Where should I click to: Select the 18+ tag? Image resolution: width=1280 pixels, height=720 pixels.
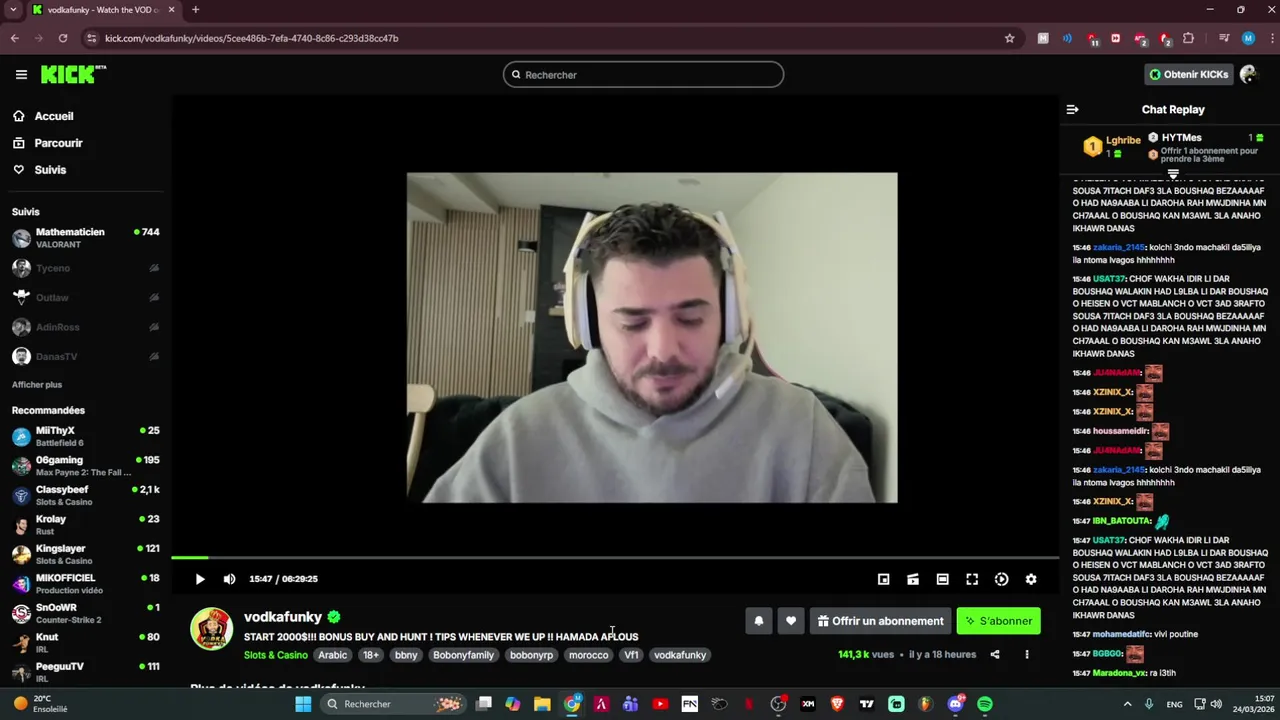(371, 655)
